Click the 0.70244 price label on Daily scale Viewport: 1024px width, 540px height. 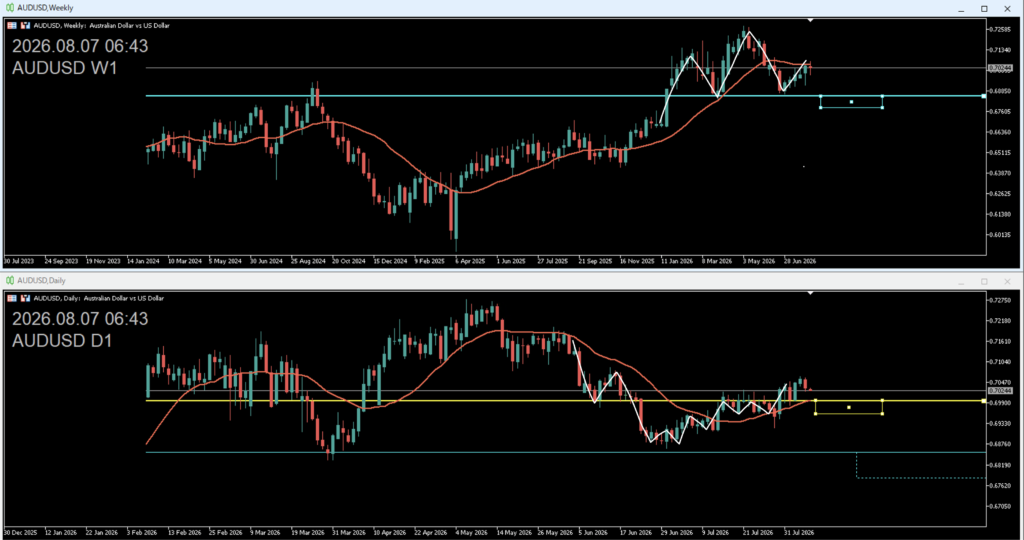click(x=1000, y=390)
